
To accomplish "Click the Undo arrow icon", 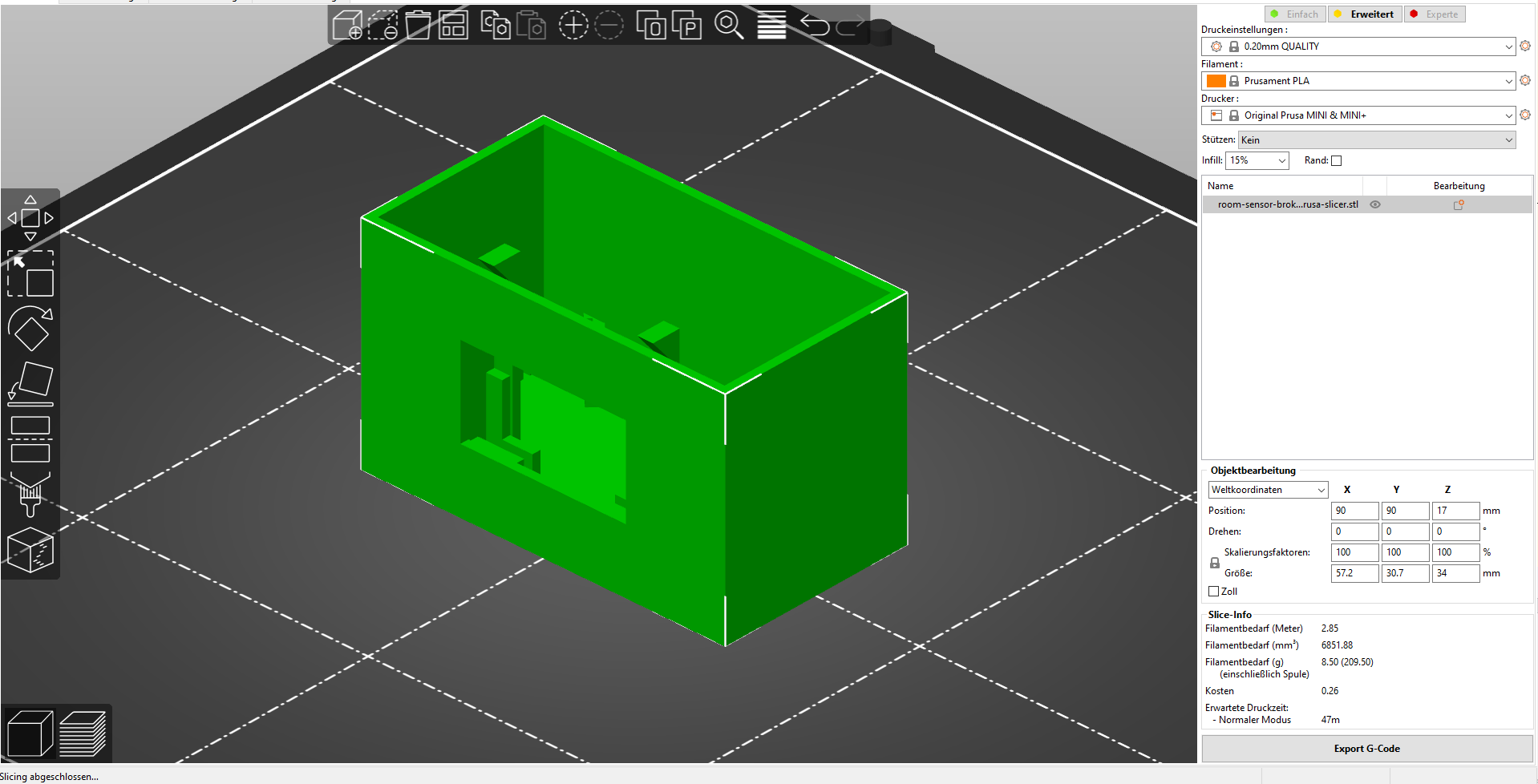I will click(815, 26).
